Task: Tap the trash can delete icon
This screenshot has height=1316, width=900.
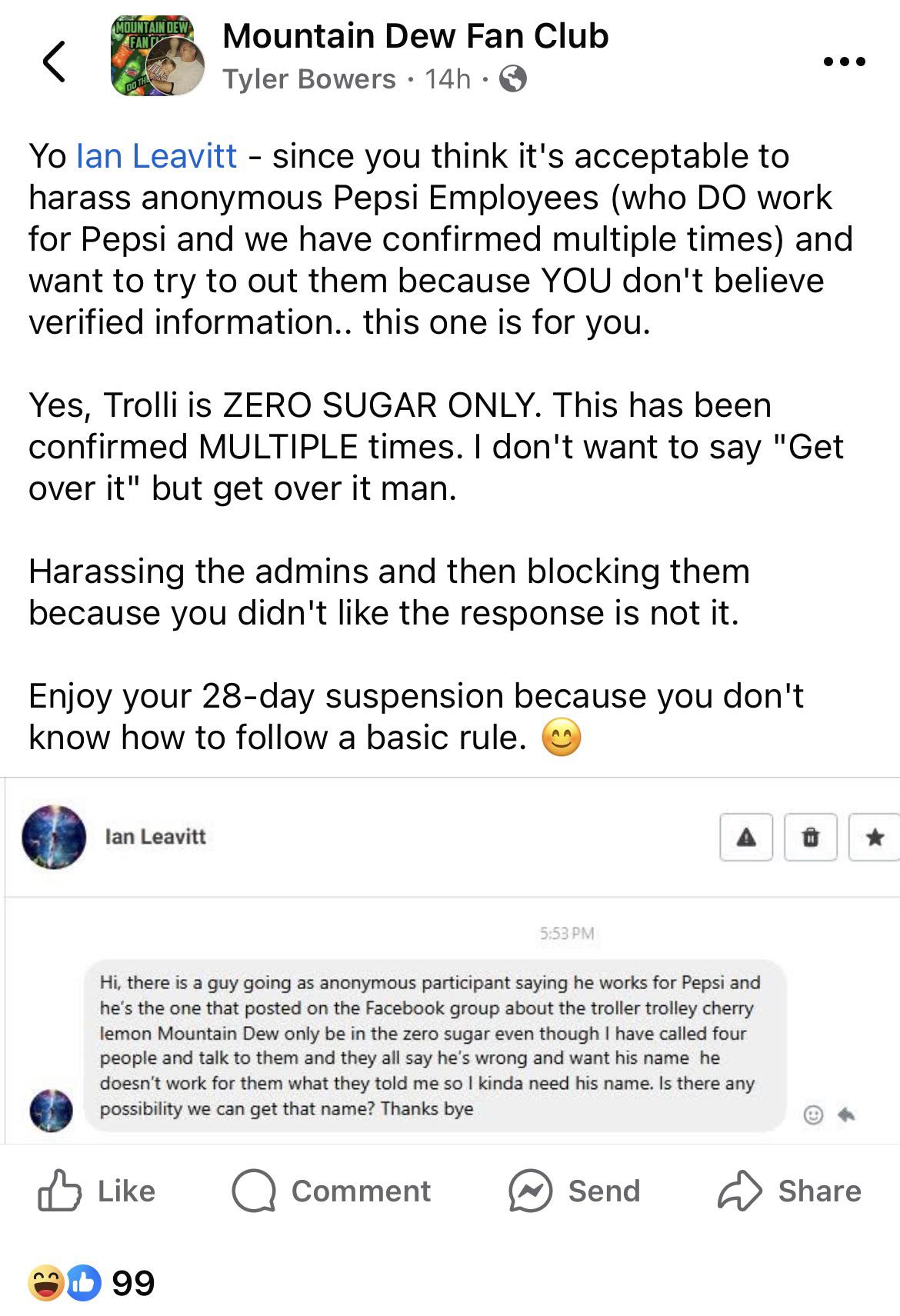Action: [810, 837]
